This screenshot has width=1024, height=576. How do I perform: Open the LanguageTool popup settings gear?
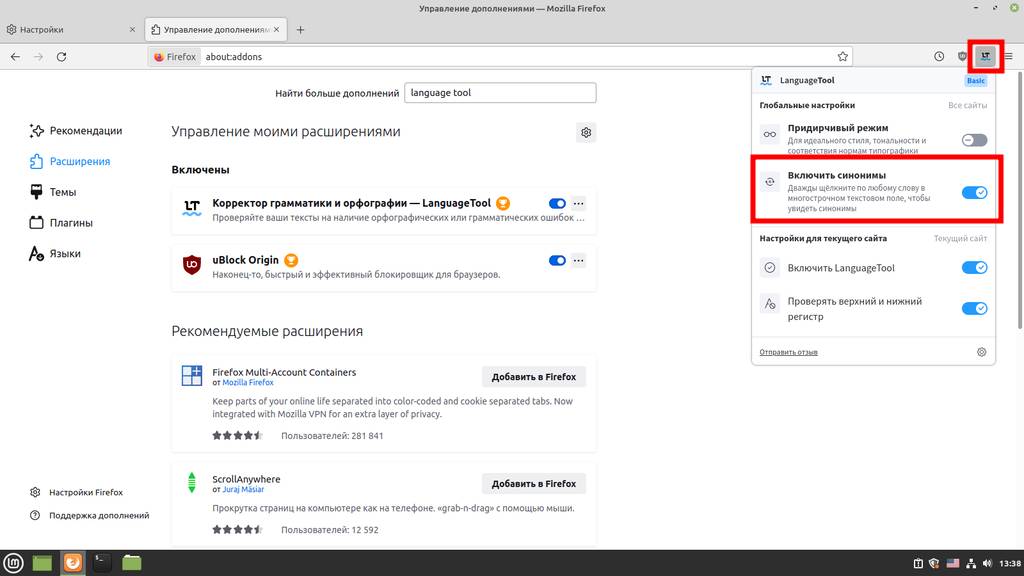pos(981,352)
